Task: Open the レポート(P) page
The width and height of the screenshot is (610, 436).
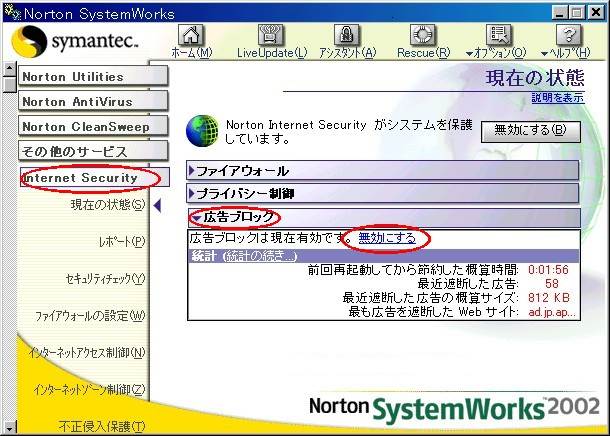Action: click(x=122, y=242)
